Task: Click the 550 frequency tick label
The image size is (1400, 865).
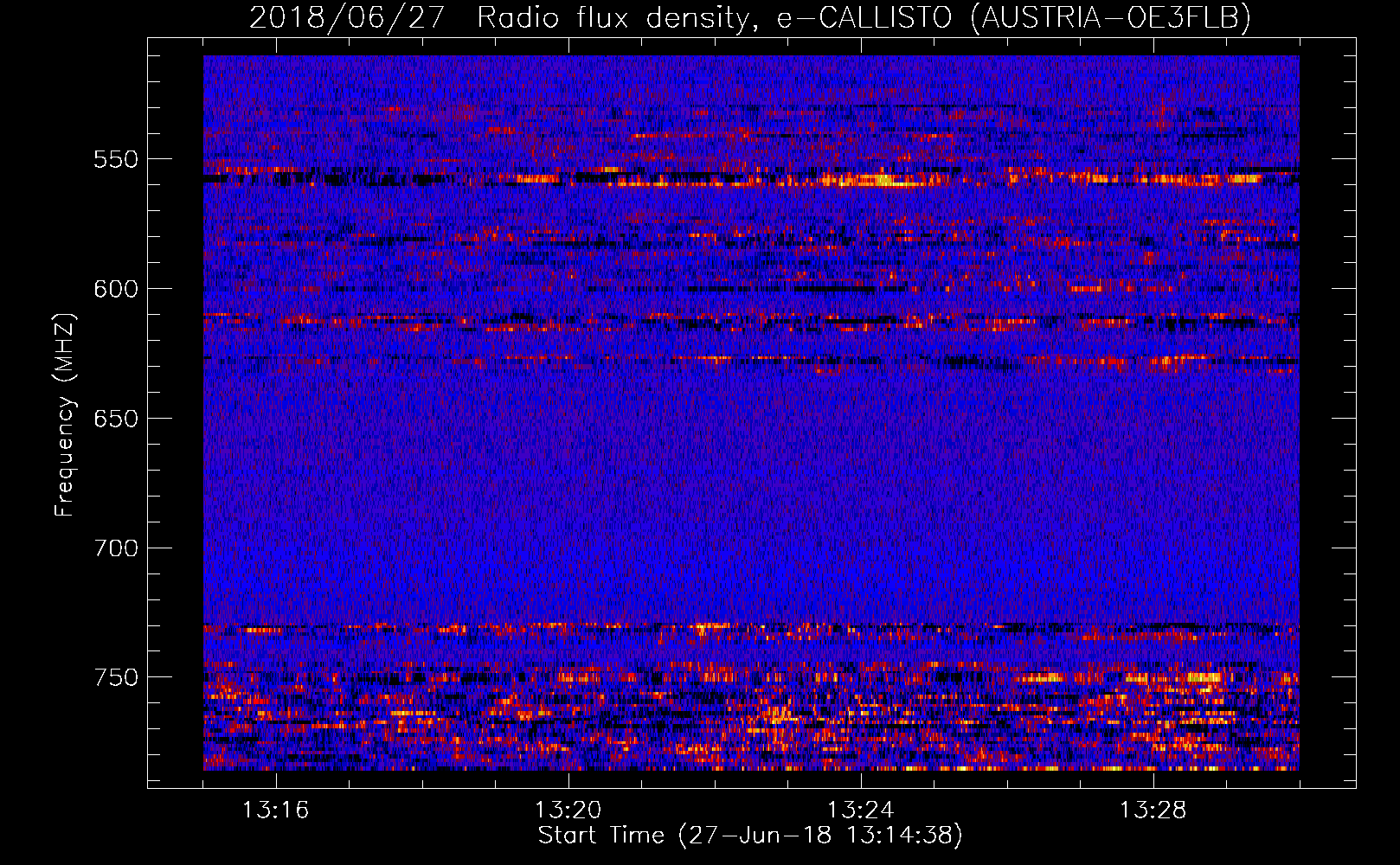Action: 116,159
